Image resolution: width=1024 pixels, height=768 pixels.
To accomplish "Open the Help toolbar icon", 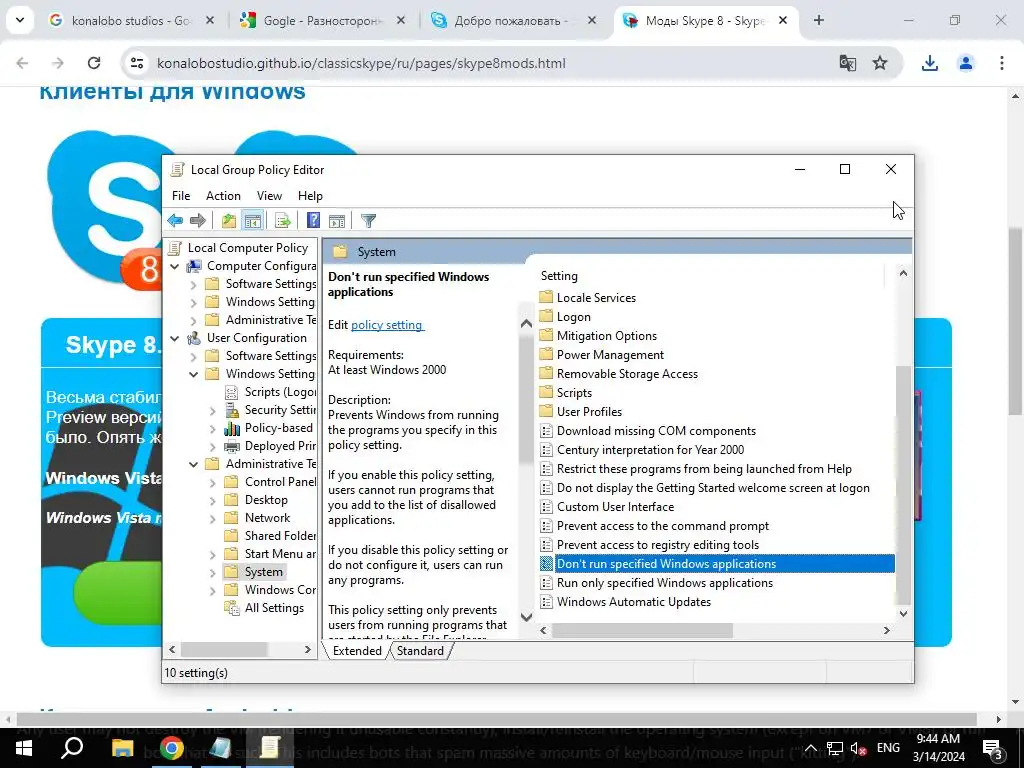I will pos(313,221).
